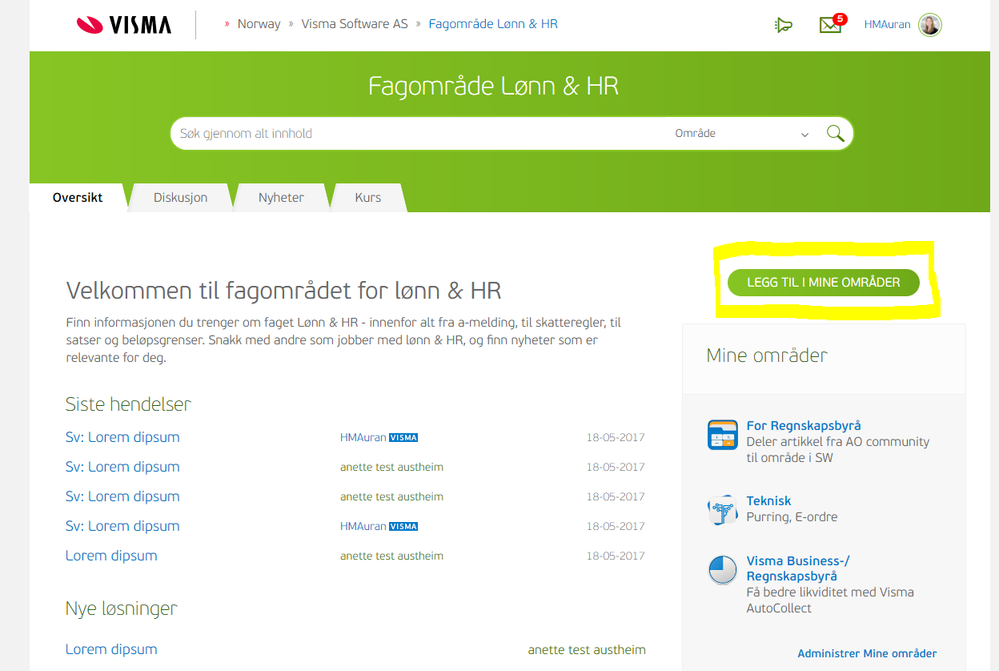
Task: Open Visma Business-/Regnskapsbyrå link
Action: pyautogui.click(x=798, y=568)
